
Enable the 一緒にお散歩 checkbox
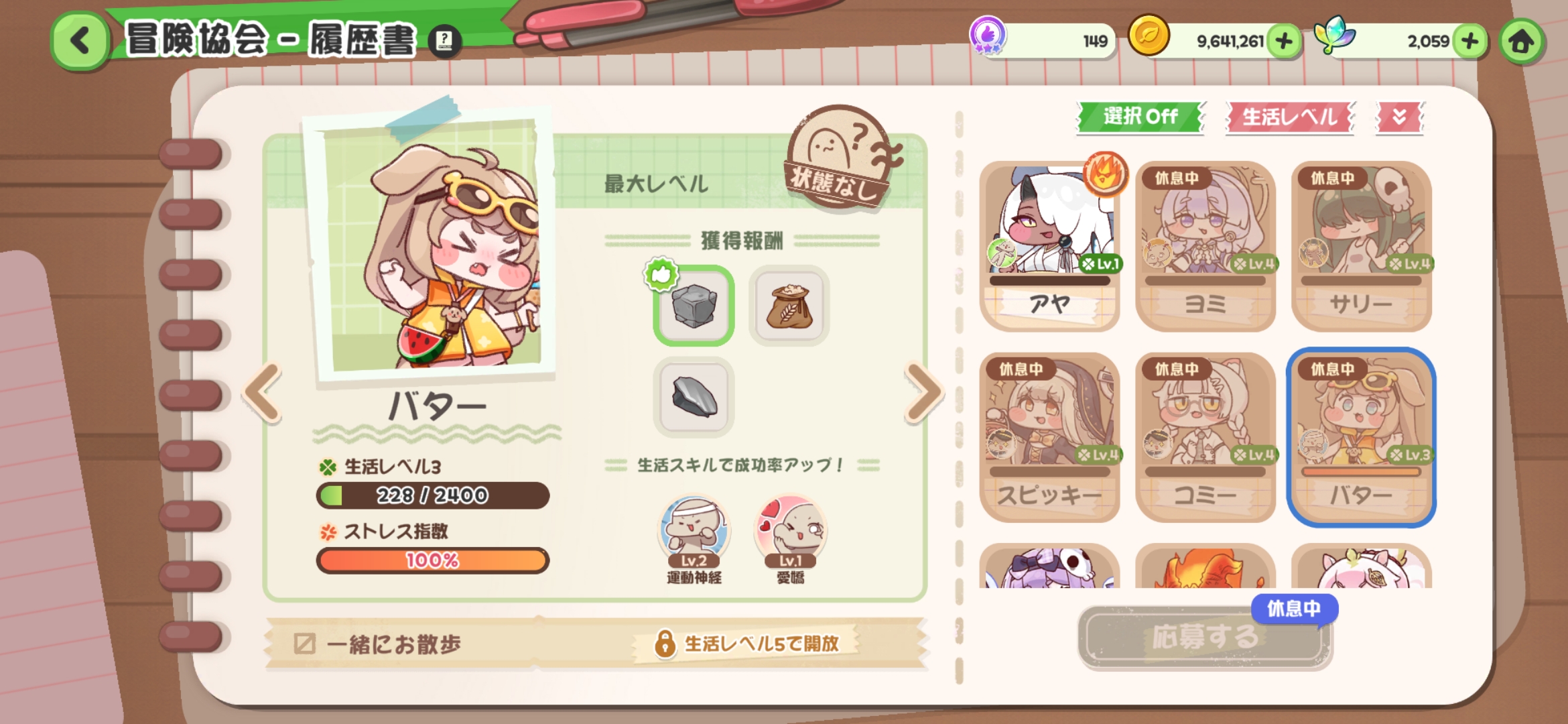(x=304, y=644)
